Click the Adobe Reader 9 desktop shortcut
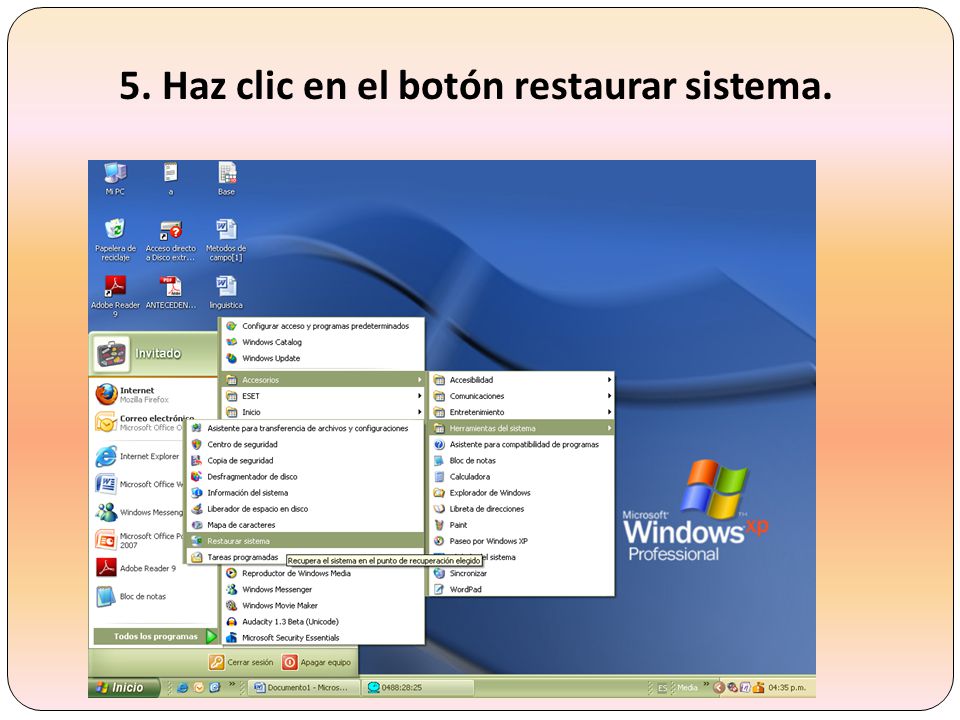 115,296
